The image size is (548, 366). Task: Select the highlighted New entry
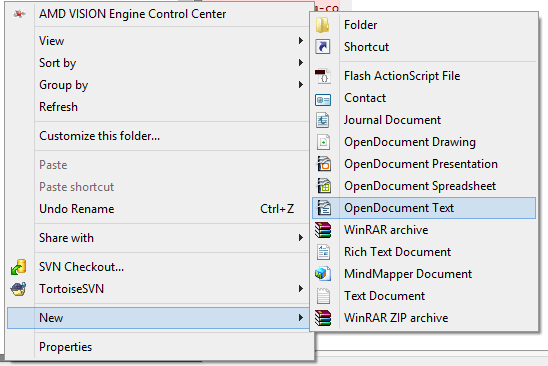[x=158, y=318]
